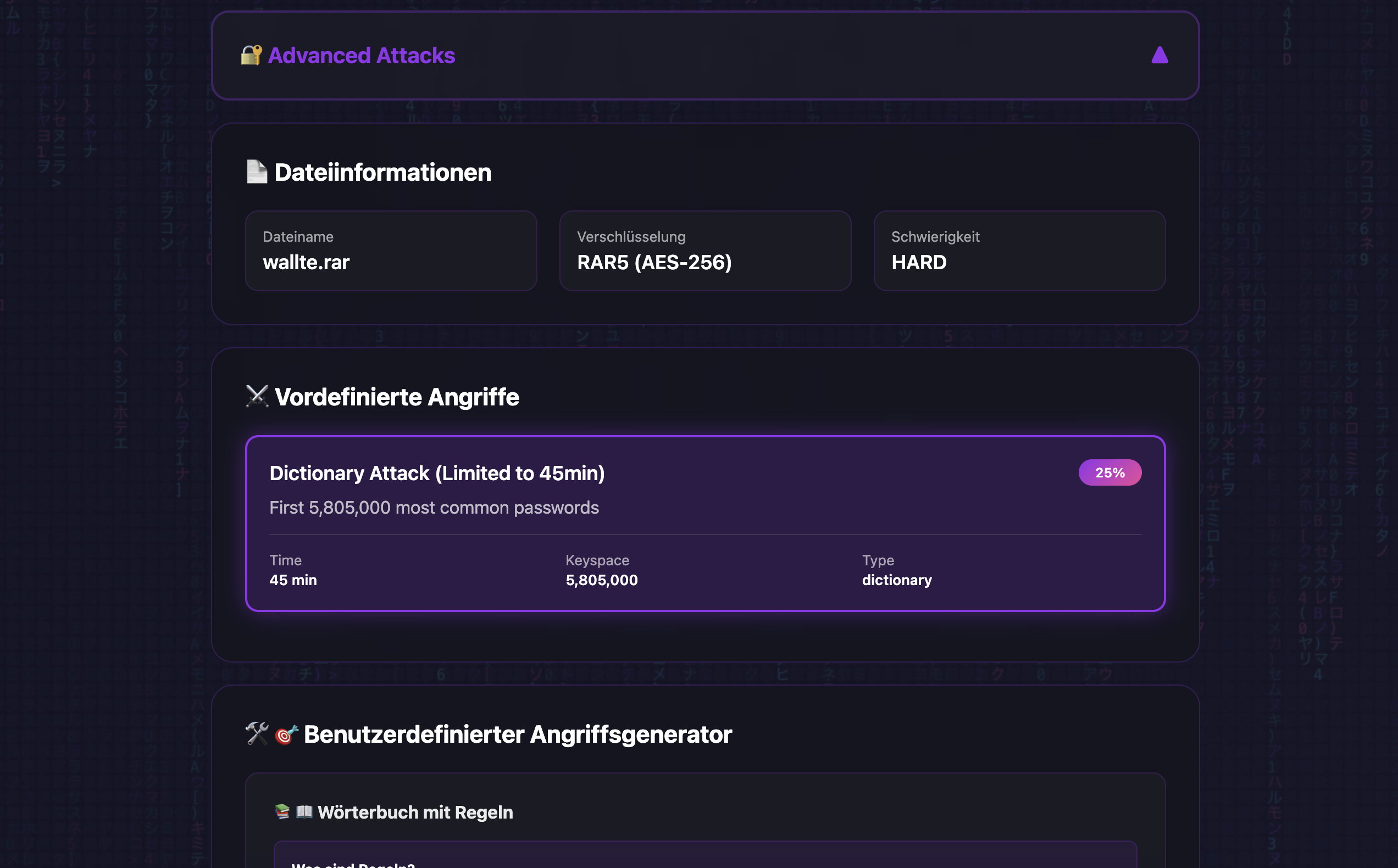This screenshot has width=1398, height=868.
Task: Click the lock and key icon
Action: pyautogui.click(x=251, y=55)
